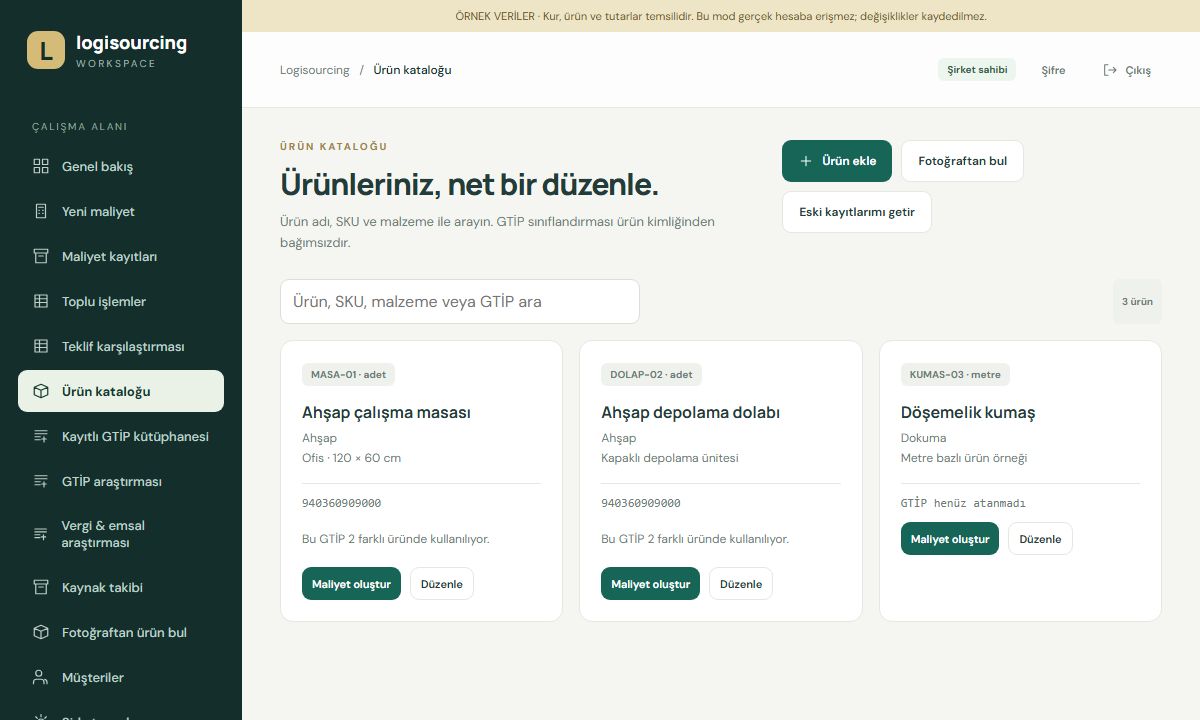The height and width of the screenshot is (720, 1200).
Task: Click plus icon on Ürün ekle button
Action: [806, 161]
